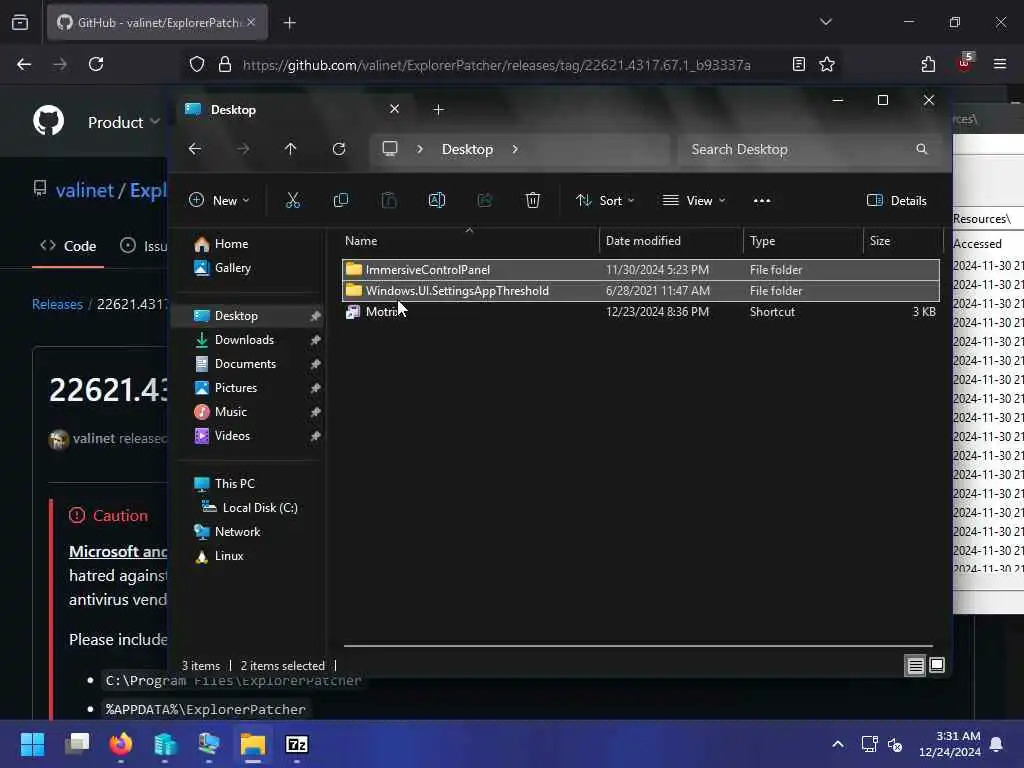Image resolution: width=1024 pixels, height=768 pixels.
Task: Open Linux in the navigation pane
Action: click(x=229, y=556)
